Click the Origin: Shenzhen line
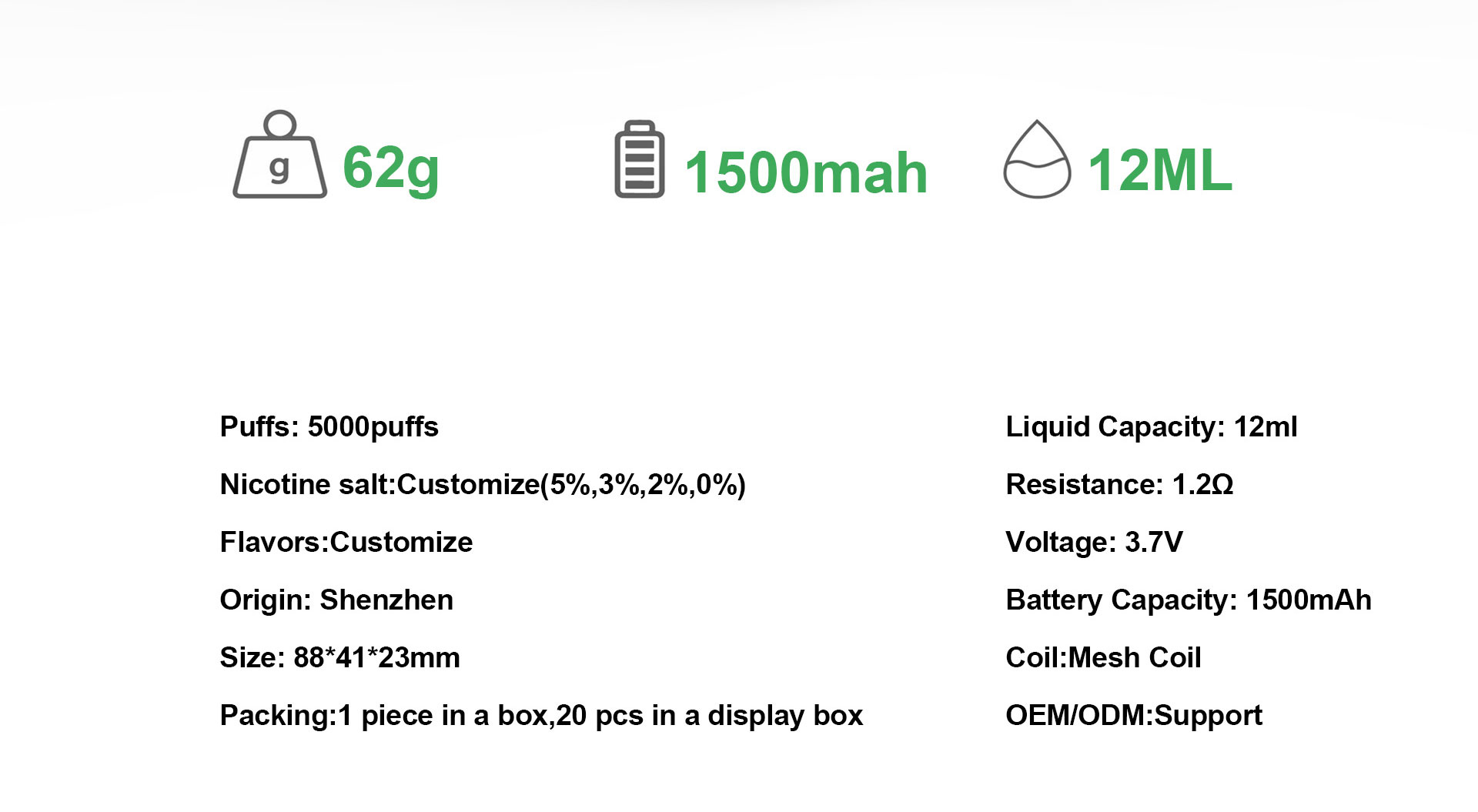 point(336,600)
